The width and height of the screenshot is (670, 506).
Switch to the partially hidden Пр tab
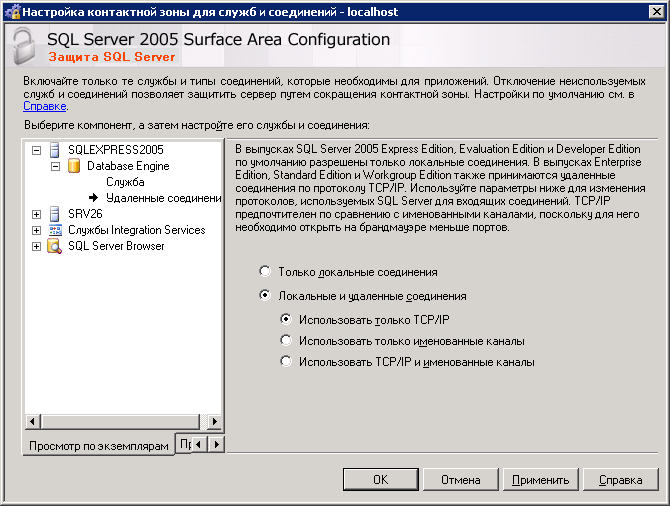(x=184, y=444)
